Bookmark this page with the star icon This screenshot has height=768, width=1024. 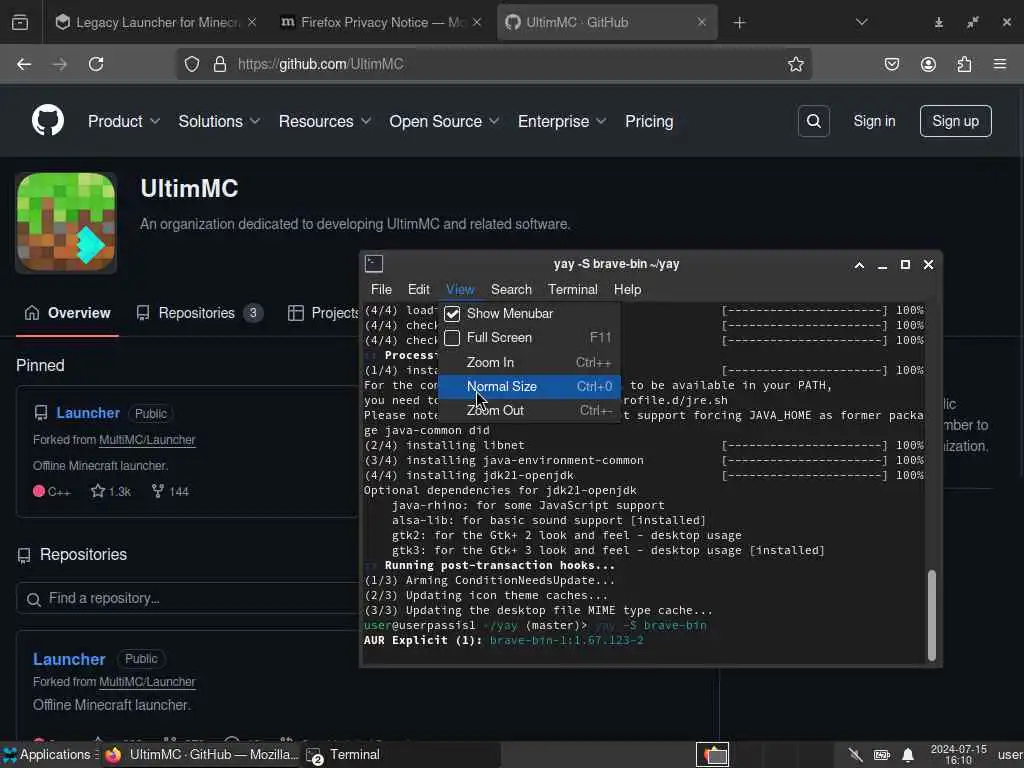[x=795, y=64]
